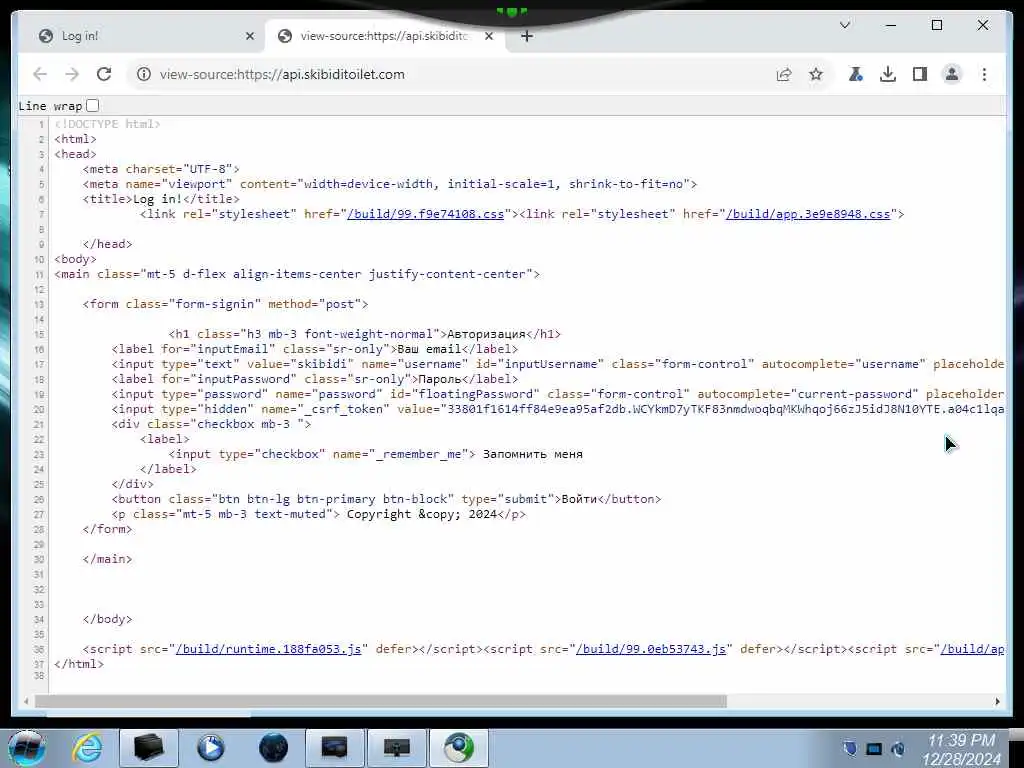Open the black folder taskbar icon

coord(148,748)
